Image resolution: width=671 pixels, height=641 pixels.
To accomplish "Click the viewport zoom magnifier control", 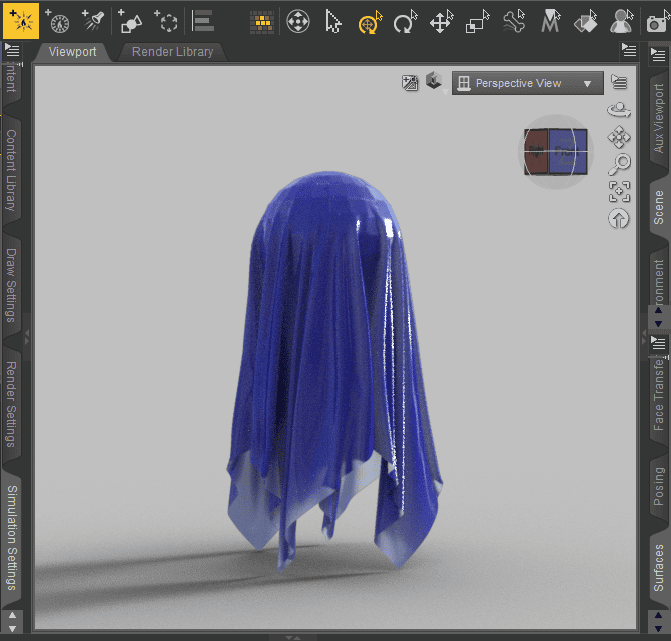I will click(619, 164).
